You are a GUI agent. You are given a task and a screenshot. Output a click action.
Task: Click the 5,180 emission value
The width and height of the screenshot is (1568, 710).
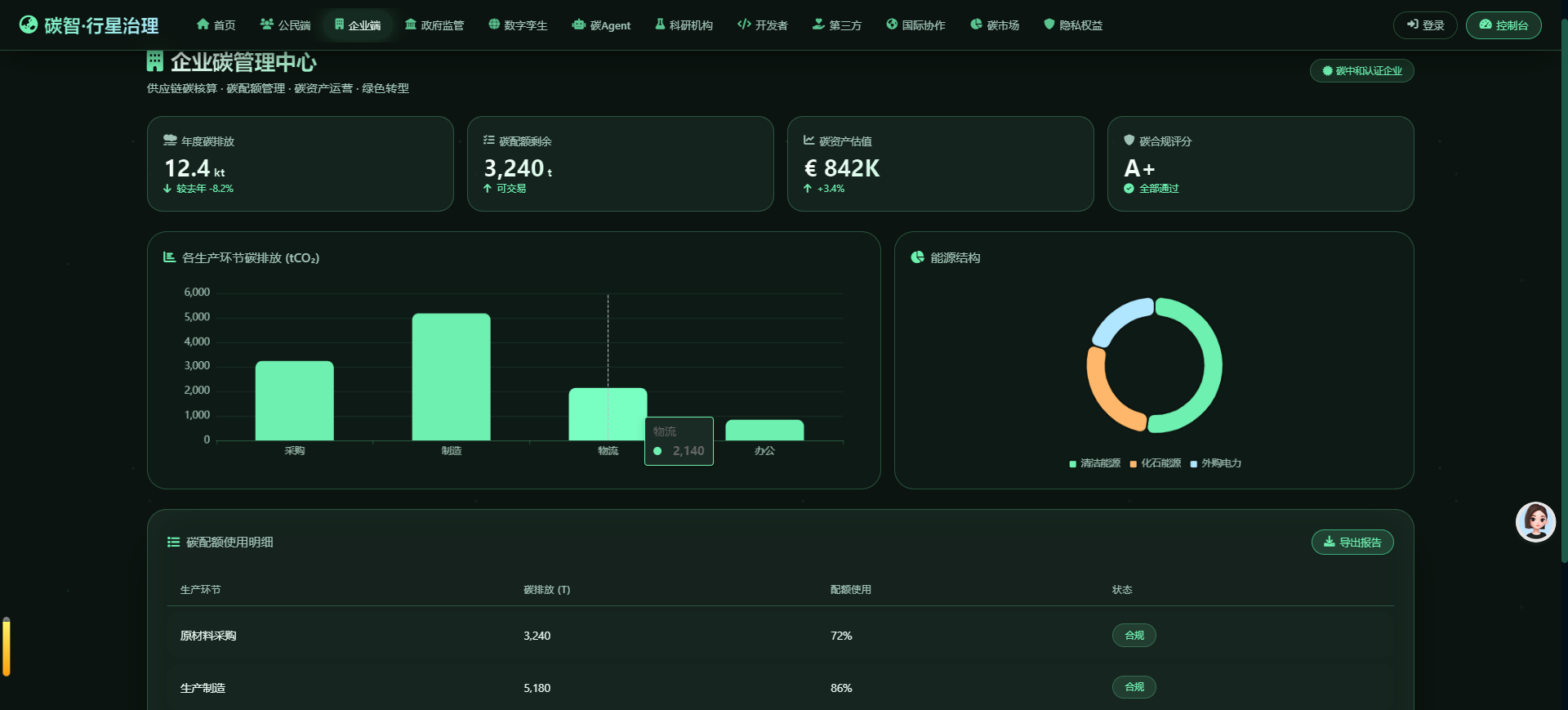point(537,688)
